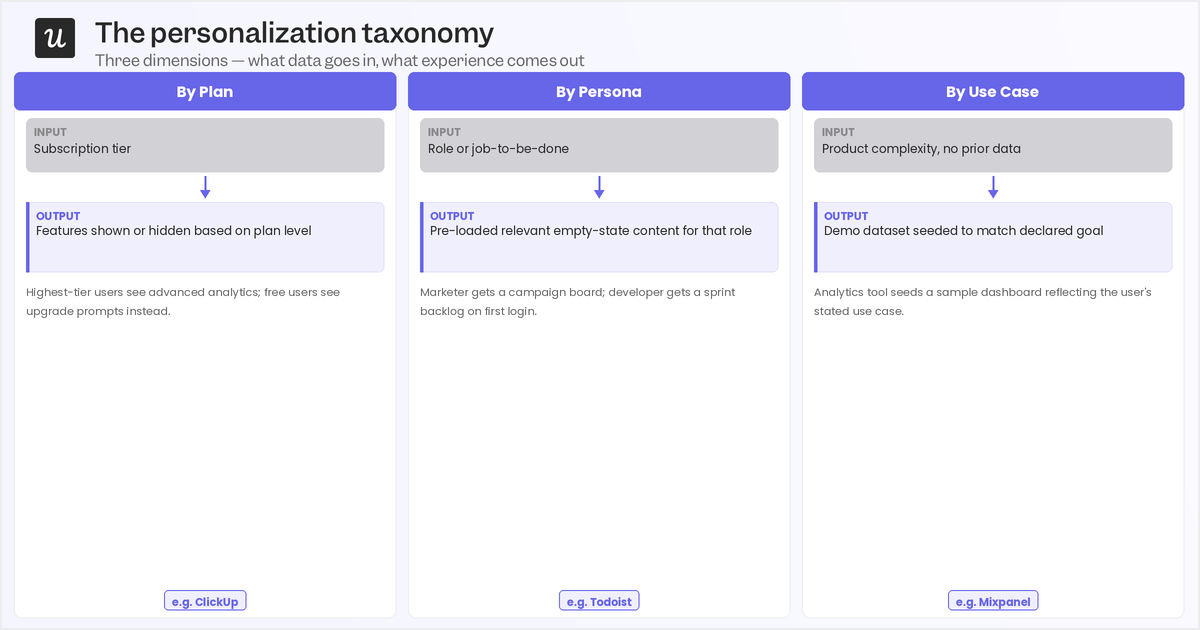Click the e.g. ClickUp badge
This screenshot has height=630, width=1200.
tap(205, 601)
